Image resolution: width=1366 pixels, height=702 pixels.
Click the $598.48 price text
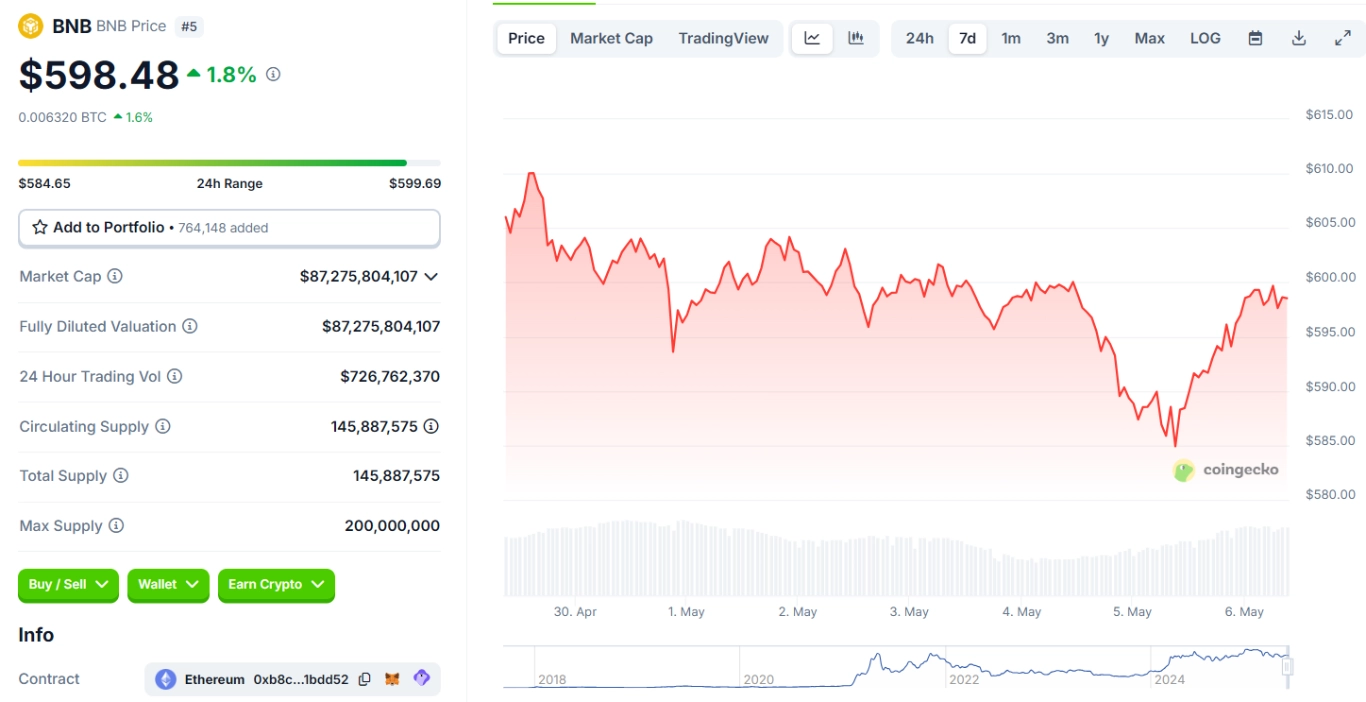[x=99, y=75]
